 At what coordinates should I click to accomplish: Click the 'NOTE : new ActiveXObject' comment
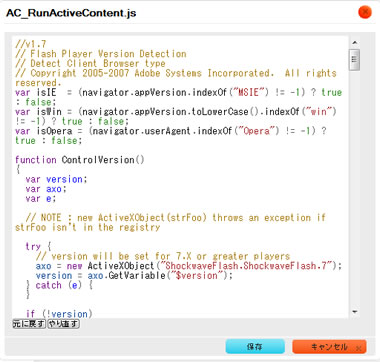[175, 218]
